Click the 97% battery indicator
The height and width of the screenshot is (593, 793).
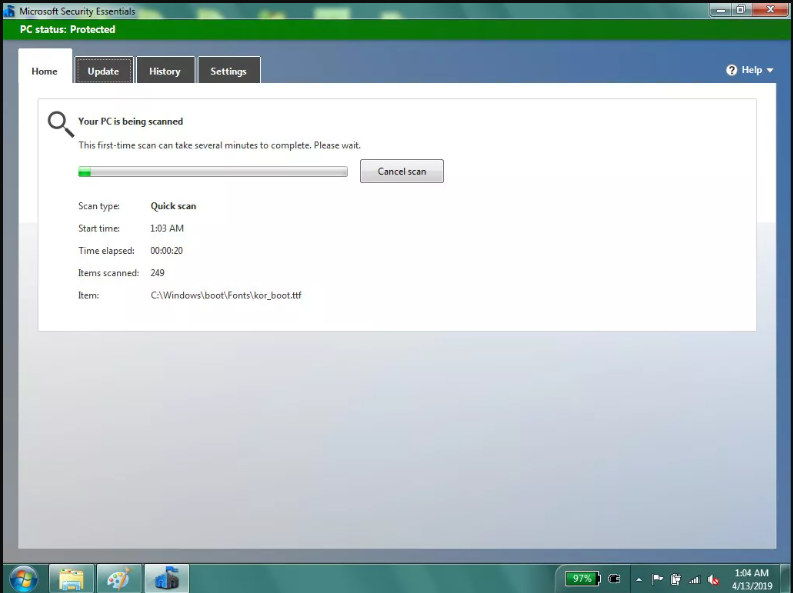pyautogui.click(x=583, y=578)
